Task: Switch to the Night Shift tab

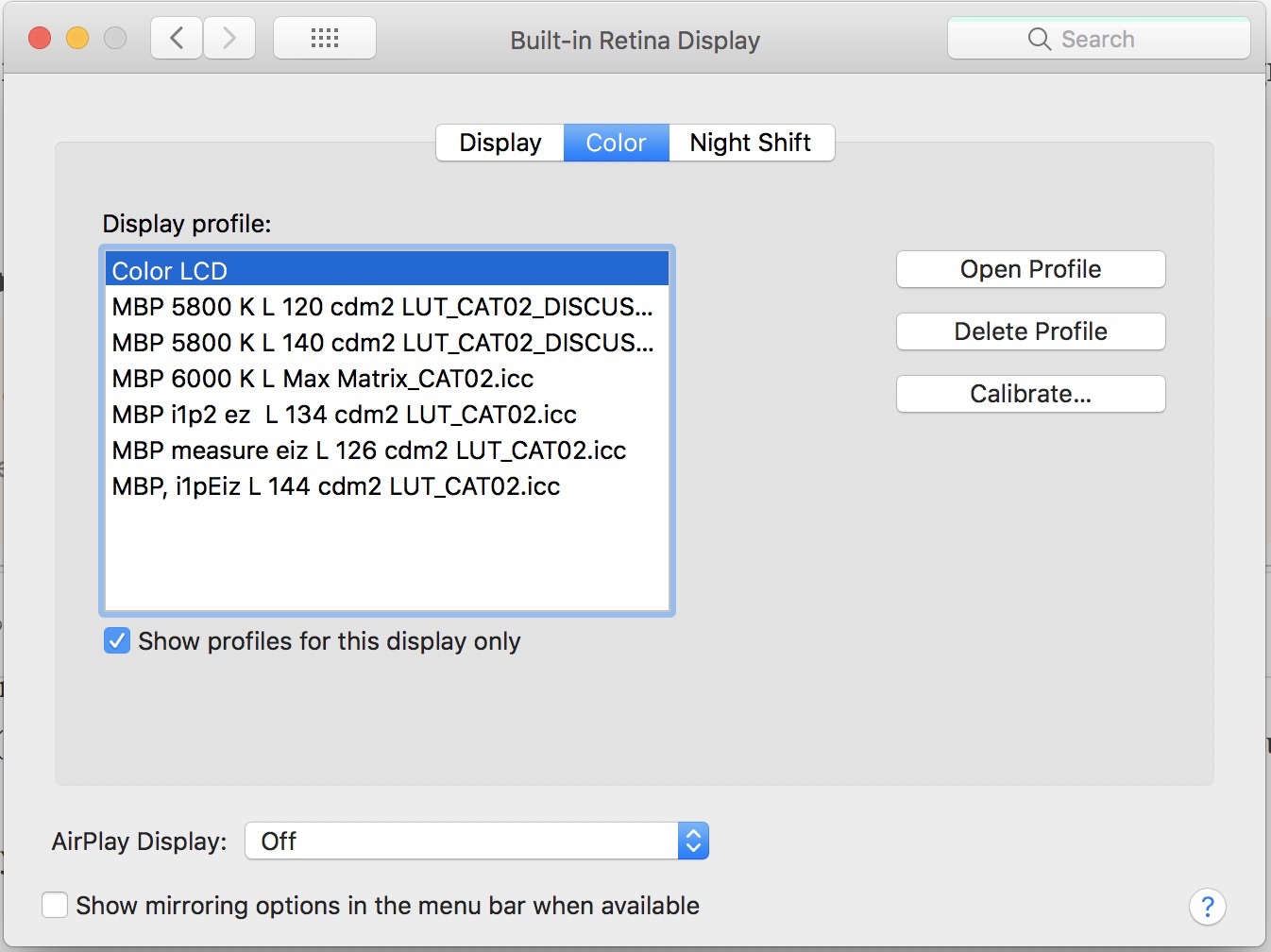Action: (x=751, y=143)
